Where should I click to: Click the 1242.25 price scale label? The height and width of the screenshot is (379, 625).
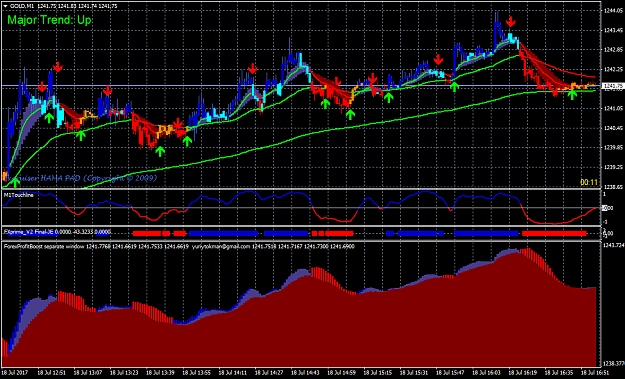click(x=613, y=69)
